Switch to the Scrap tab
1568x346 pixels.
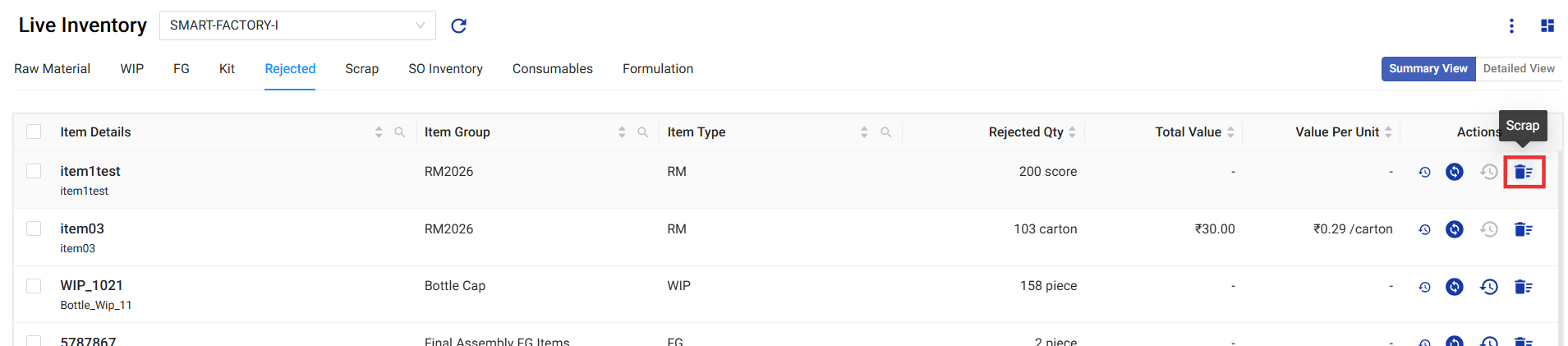361,69
